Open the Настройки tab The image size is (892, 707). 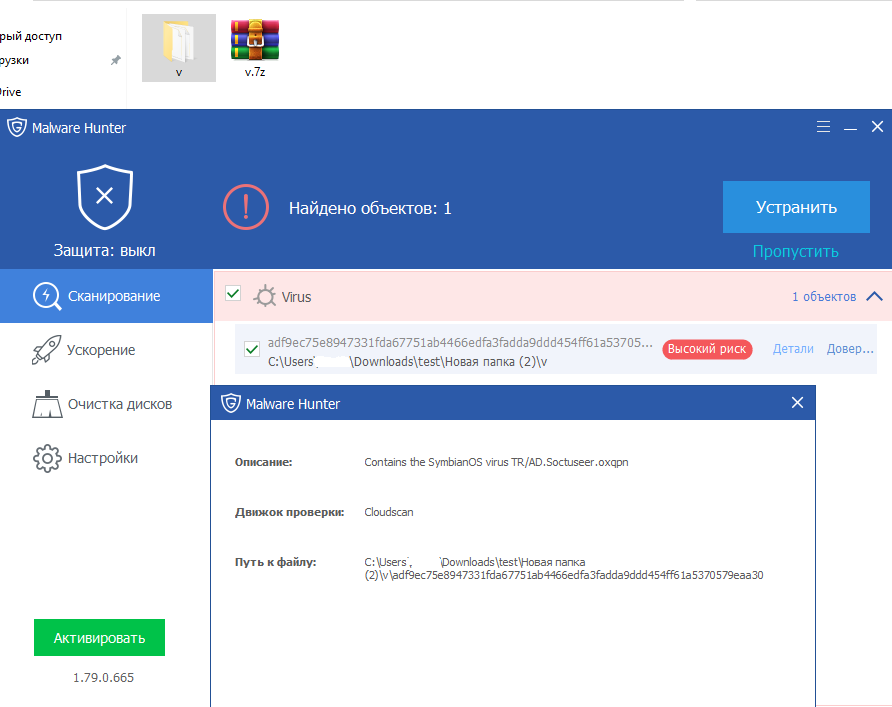(x=106, y=458)
